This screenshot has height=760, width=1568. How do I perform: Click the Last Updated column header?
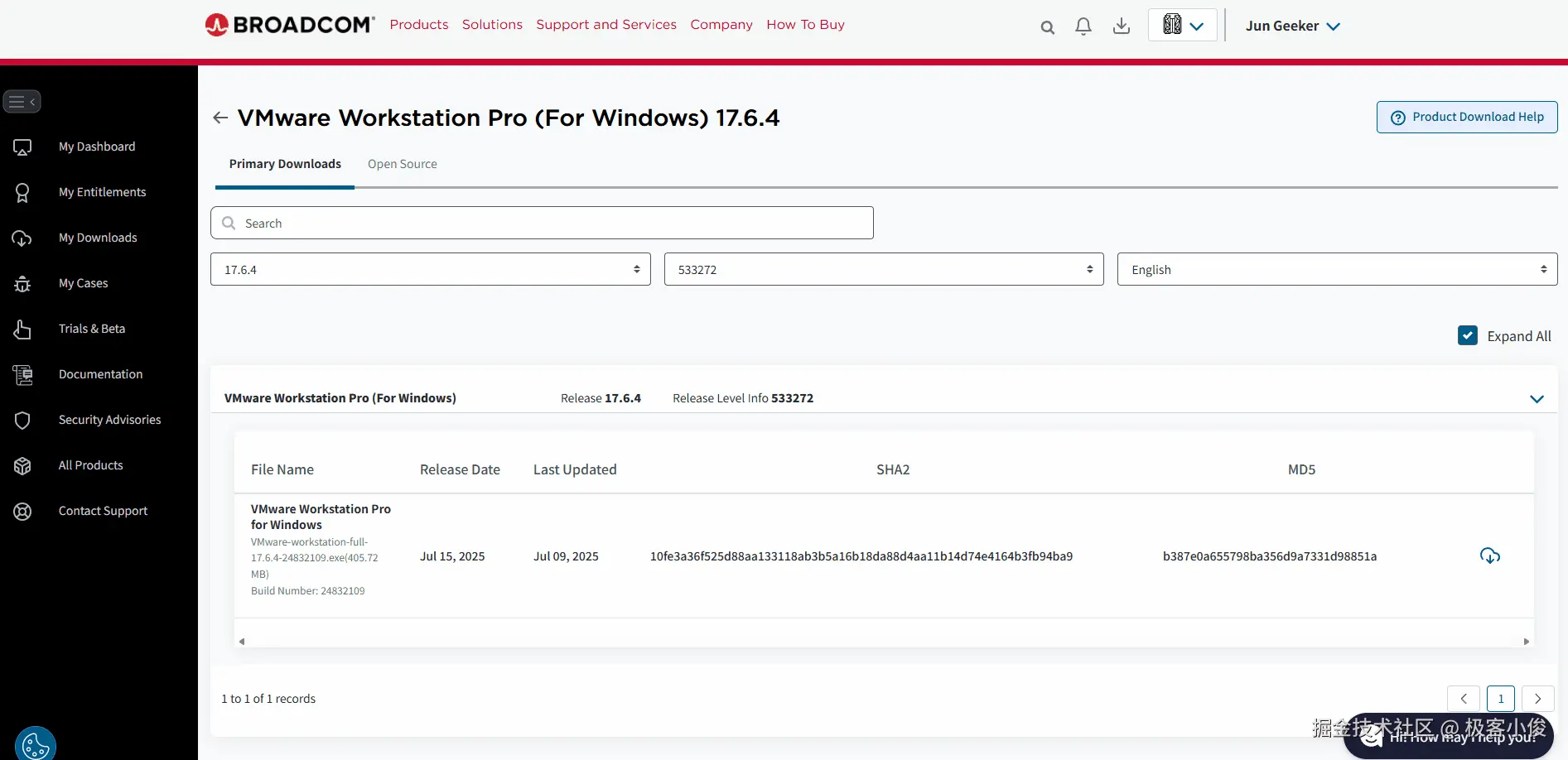tap(575, 469)
